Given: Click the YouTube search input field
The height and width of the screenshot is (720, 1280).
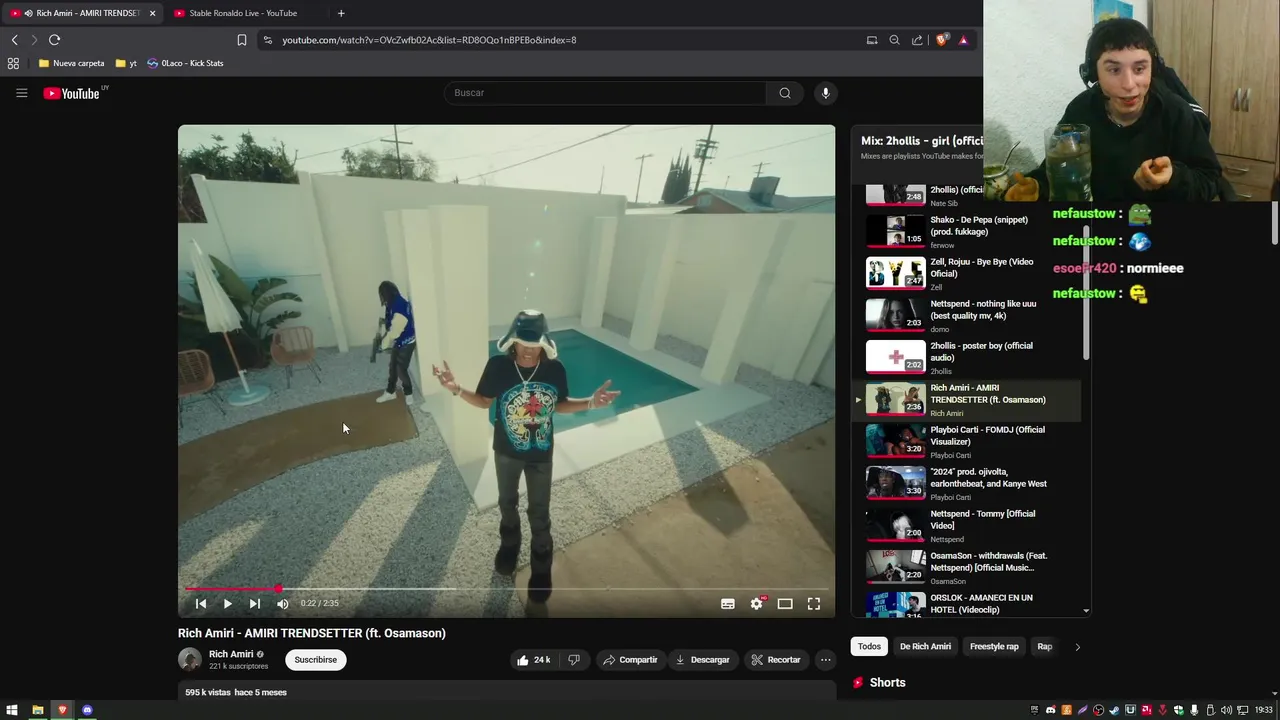Looking at the screenshot, I should pos(605,93).
